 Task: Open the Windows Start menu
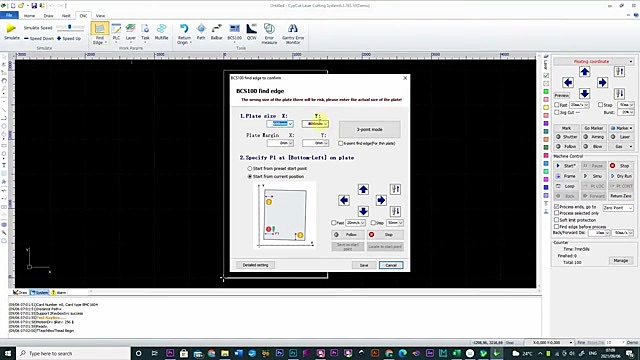(x=8, y=353)
